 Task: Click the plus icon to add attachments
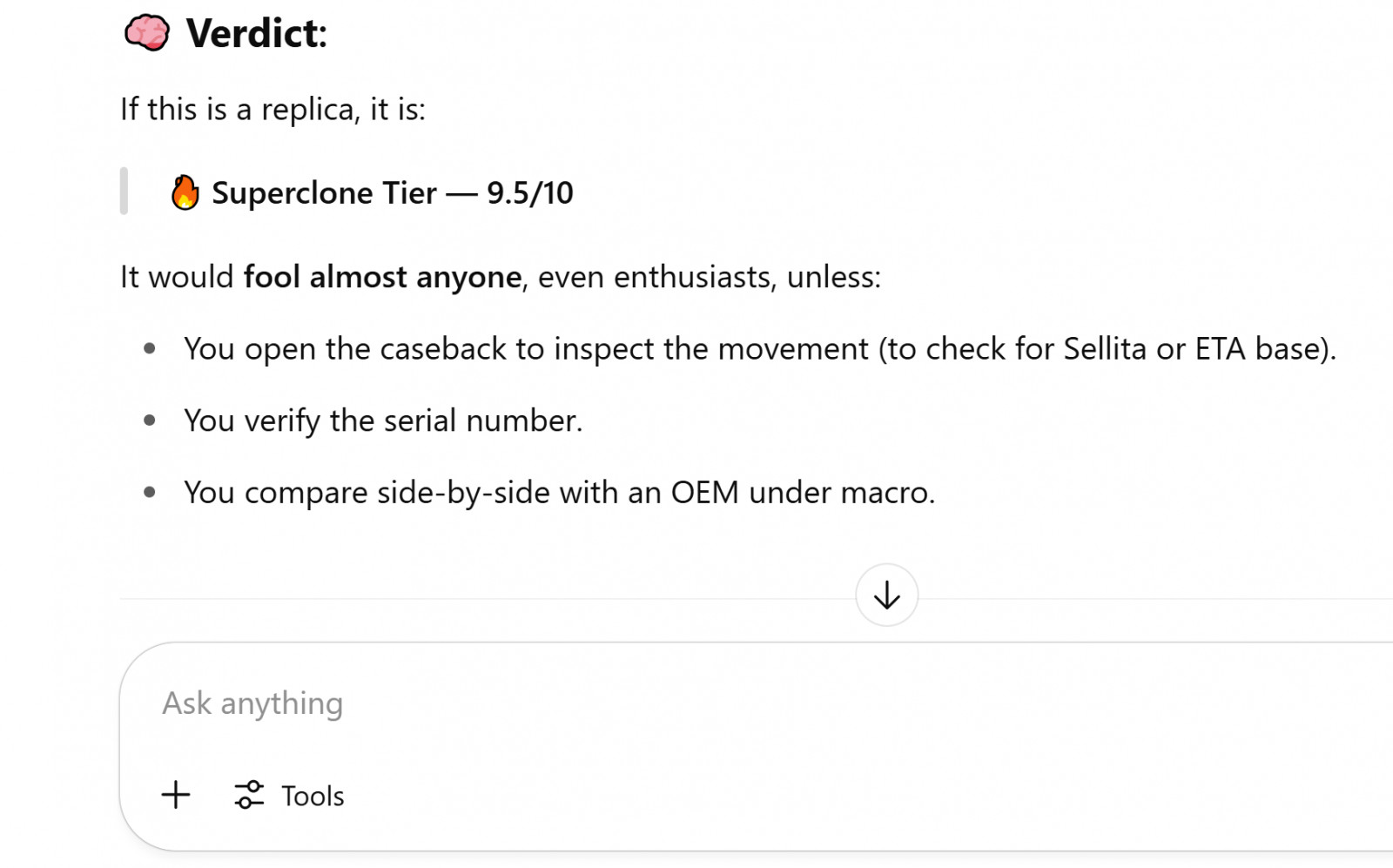pyautogui.click(x=176, y=795)
